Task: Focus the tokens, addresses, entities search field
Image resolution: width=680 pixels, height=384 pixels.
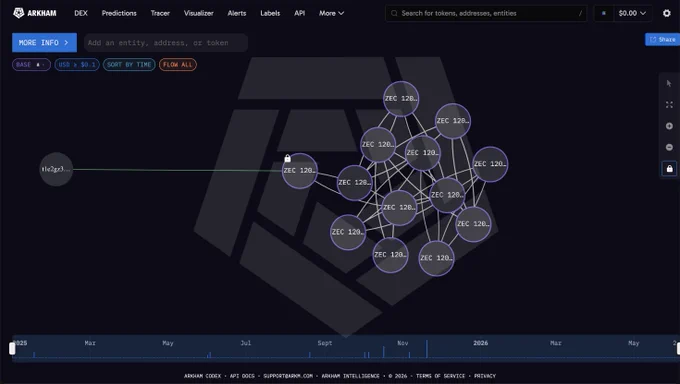Action: 486,13
